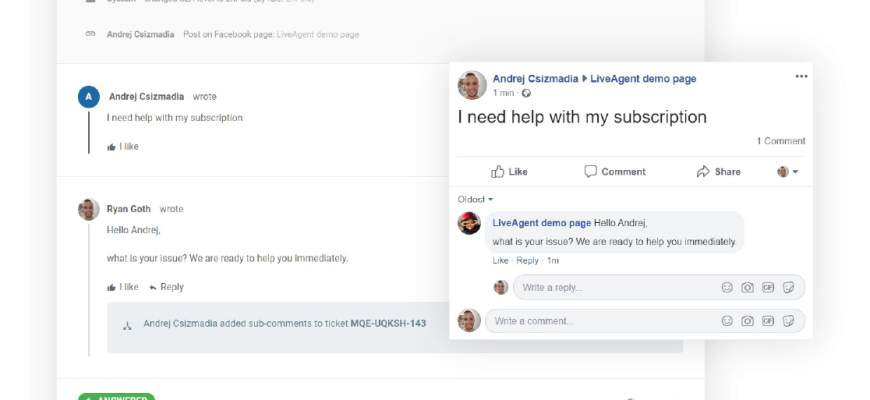Viewport: 870px width, 400px height.
Task: Like the Facebook post with thumbs-up button
Action: [509, 172]
